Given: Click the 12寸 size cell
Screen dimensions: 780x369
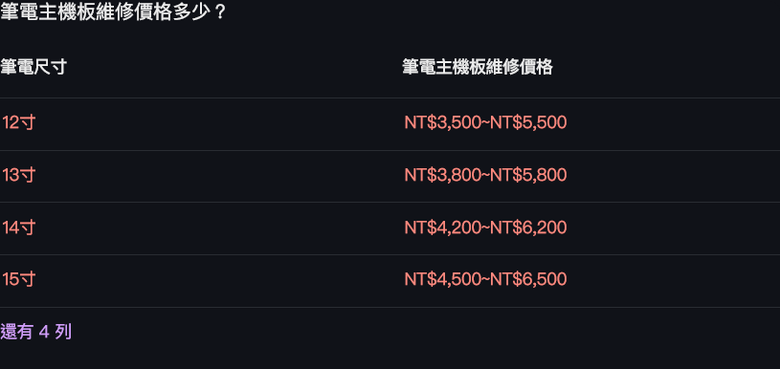Looking at the screenshot, I should 18,122.
